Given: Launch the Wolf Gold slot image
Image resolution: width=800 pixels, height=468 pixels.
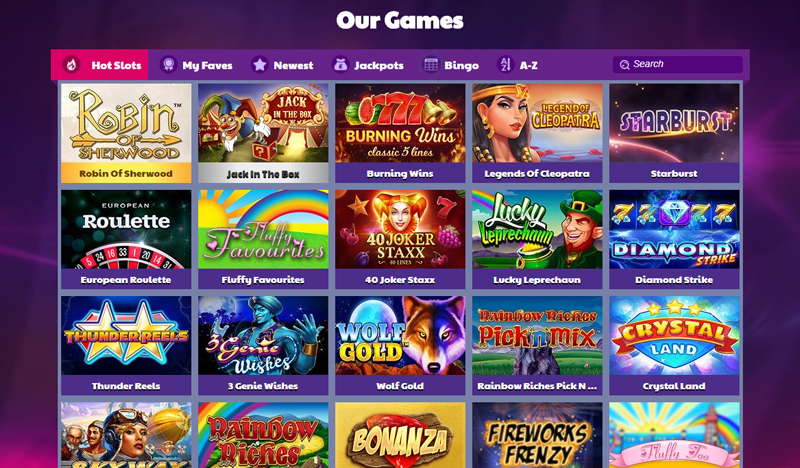Looking at the screenshot, I should [400, 335].
